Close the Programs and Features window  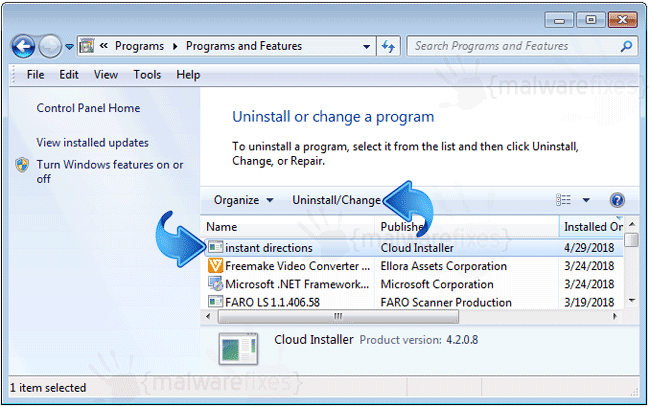coord(622,20)
